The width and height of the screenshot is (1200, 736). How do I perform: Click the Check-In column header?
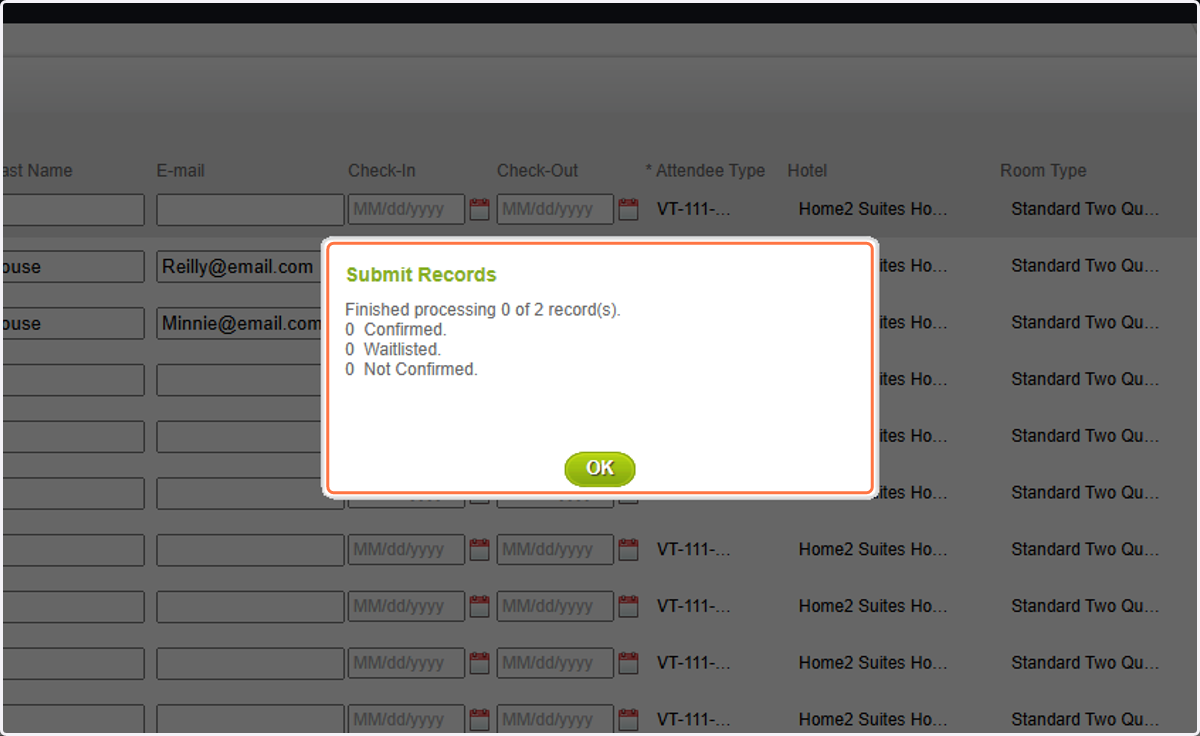[382, 171]
